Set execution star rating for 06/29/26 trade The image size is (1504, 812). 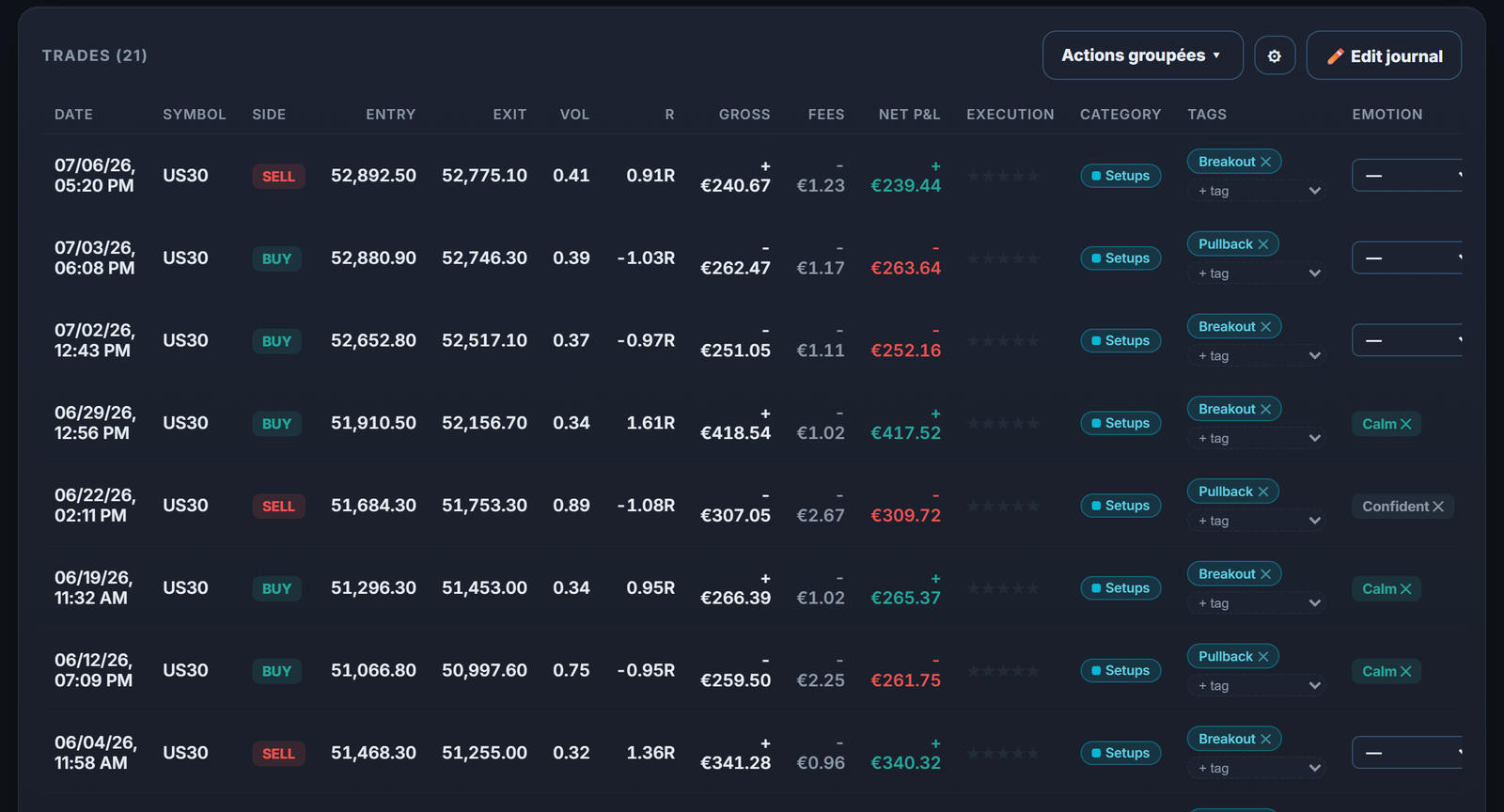1003,423
